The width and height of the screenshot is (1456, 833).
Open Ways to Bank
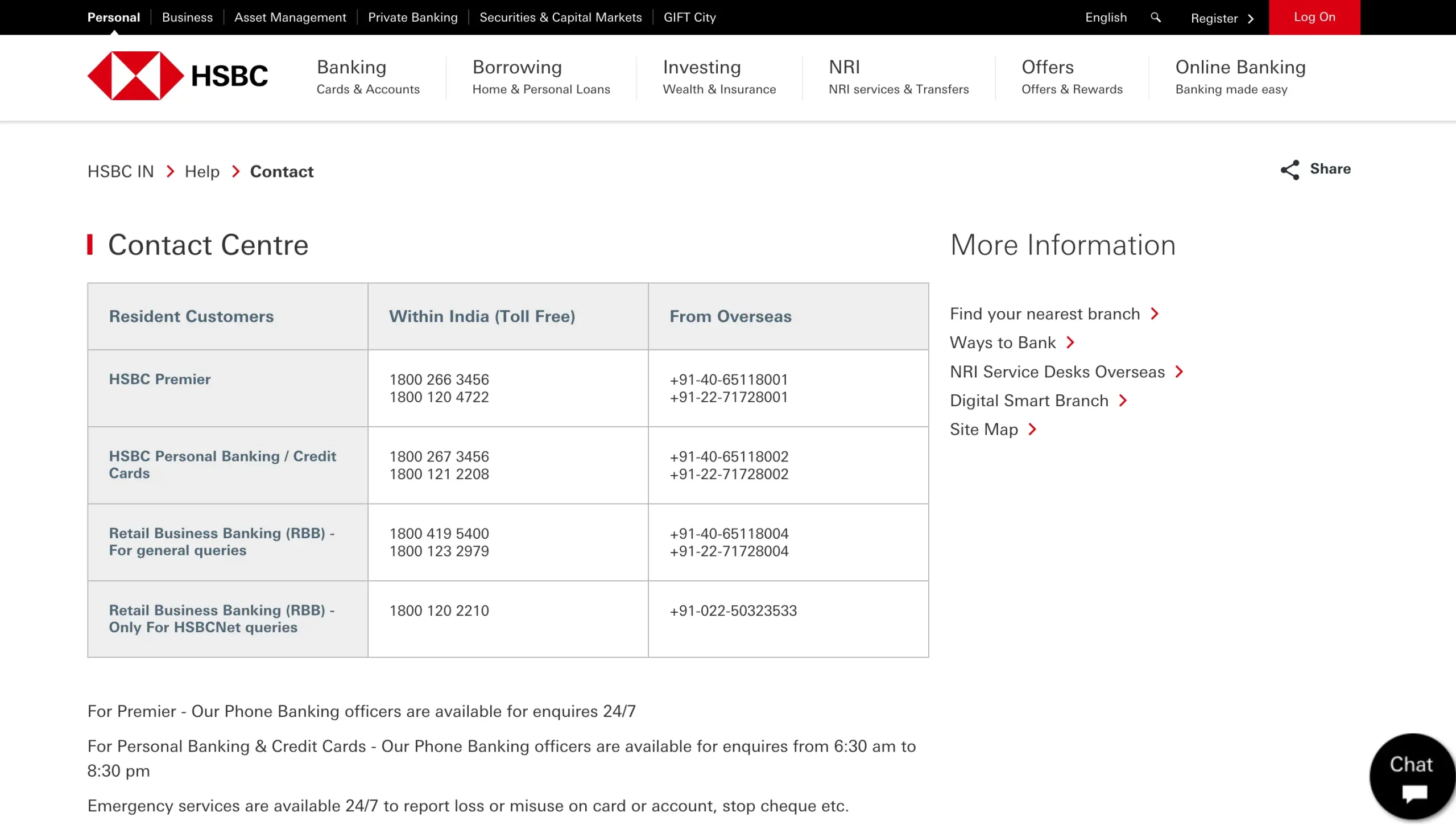[1003, 343]
